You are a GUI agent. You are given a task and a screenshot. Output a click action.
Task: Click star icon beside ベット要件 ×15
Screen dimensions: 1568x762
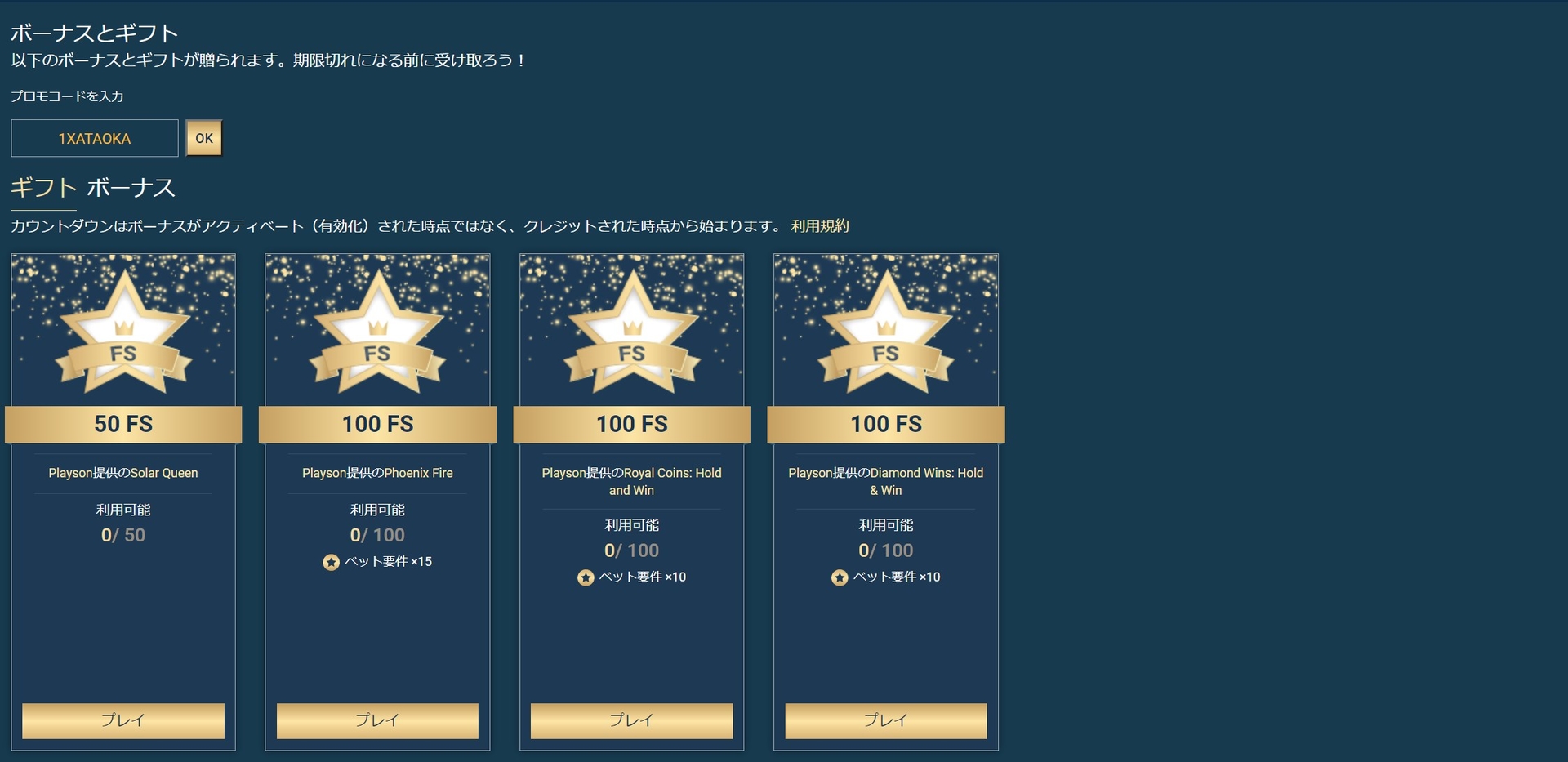tap(331, 562)
